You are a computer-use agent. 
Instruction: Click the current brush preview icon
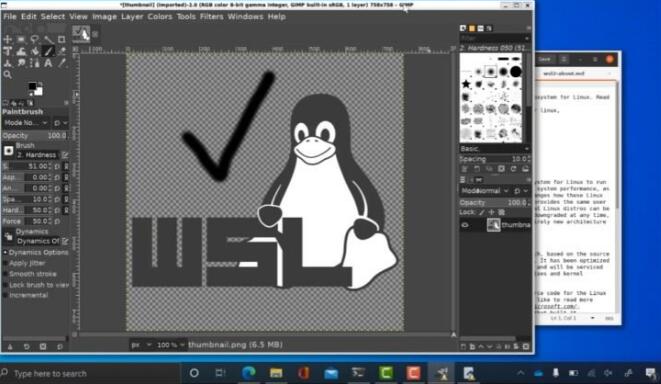point(8,150)
